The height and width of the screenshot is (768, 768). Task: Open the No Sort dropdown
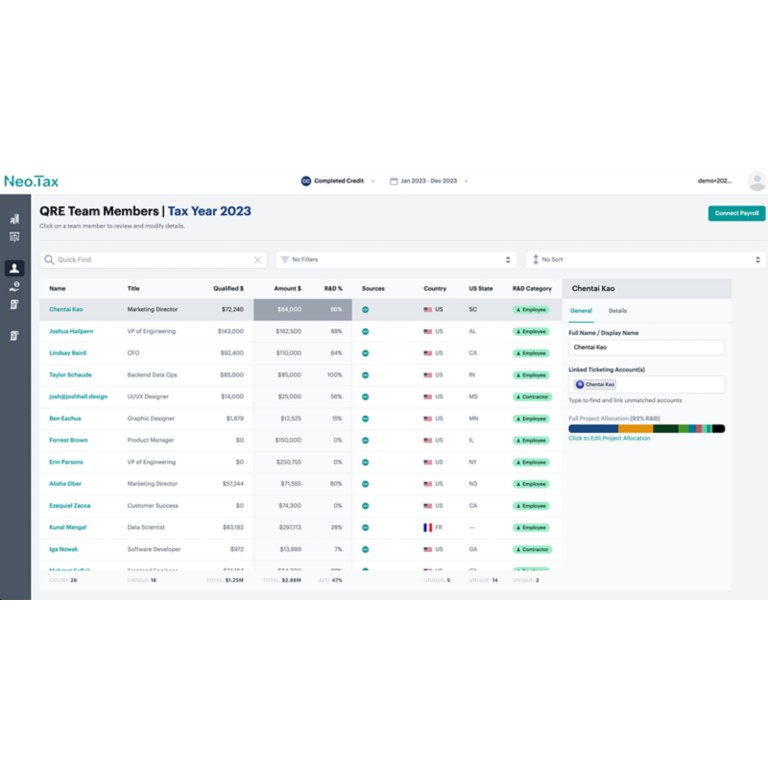coord(647,260)
